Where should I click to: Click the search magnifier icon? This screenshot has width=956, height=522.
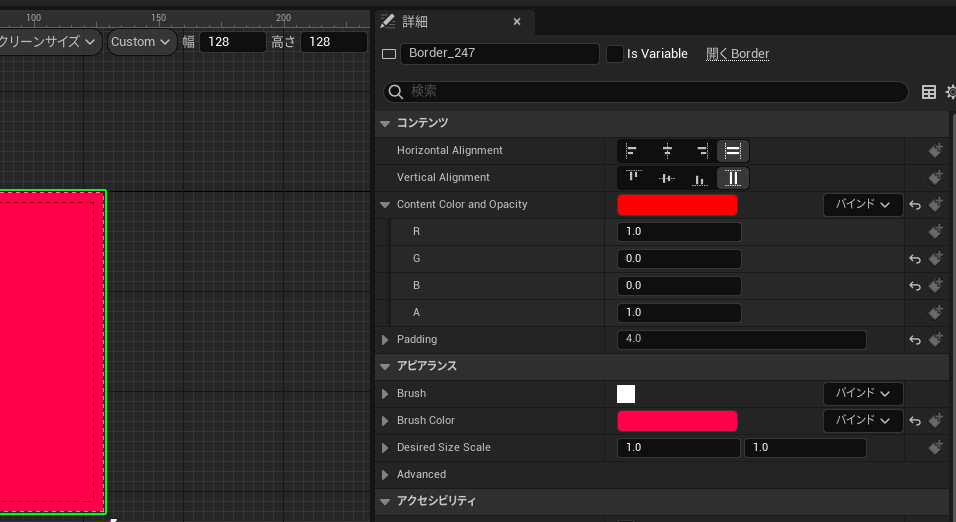396,92
